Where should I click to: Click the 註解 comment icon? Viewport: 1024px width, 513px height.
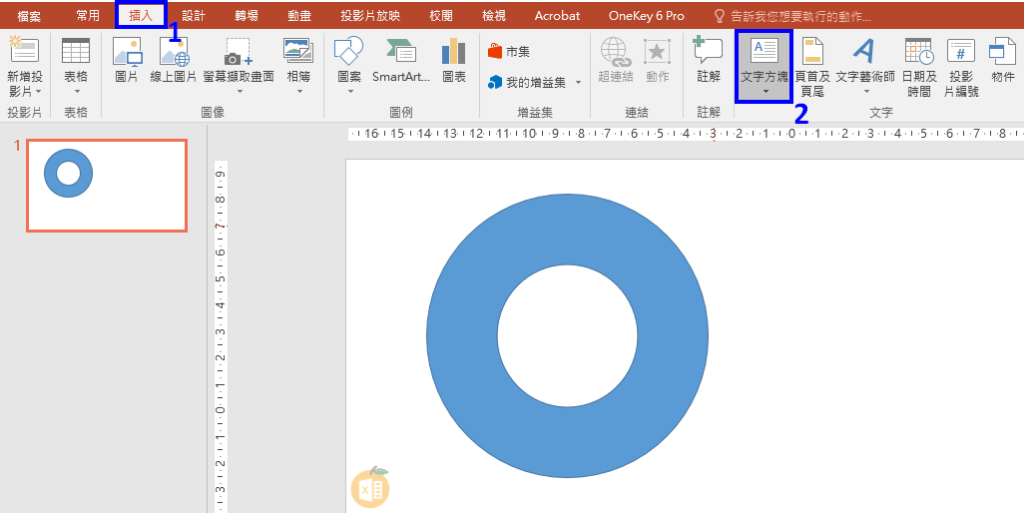coord(708,59)
